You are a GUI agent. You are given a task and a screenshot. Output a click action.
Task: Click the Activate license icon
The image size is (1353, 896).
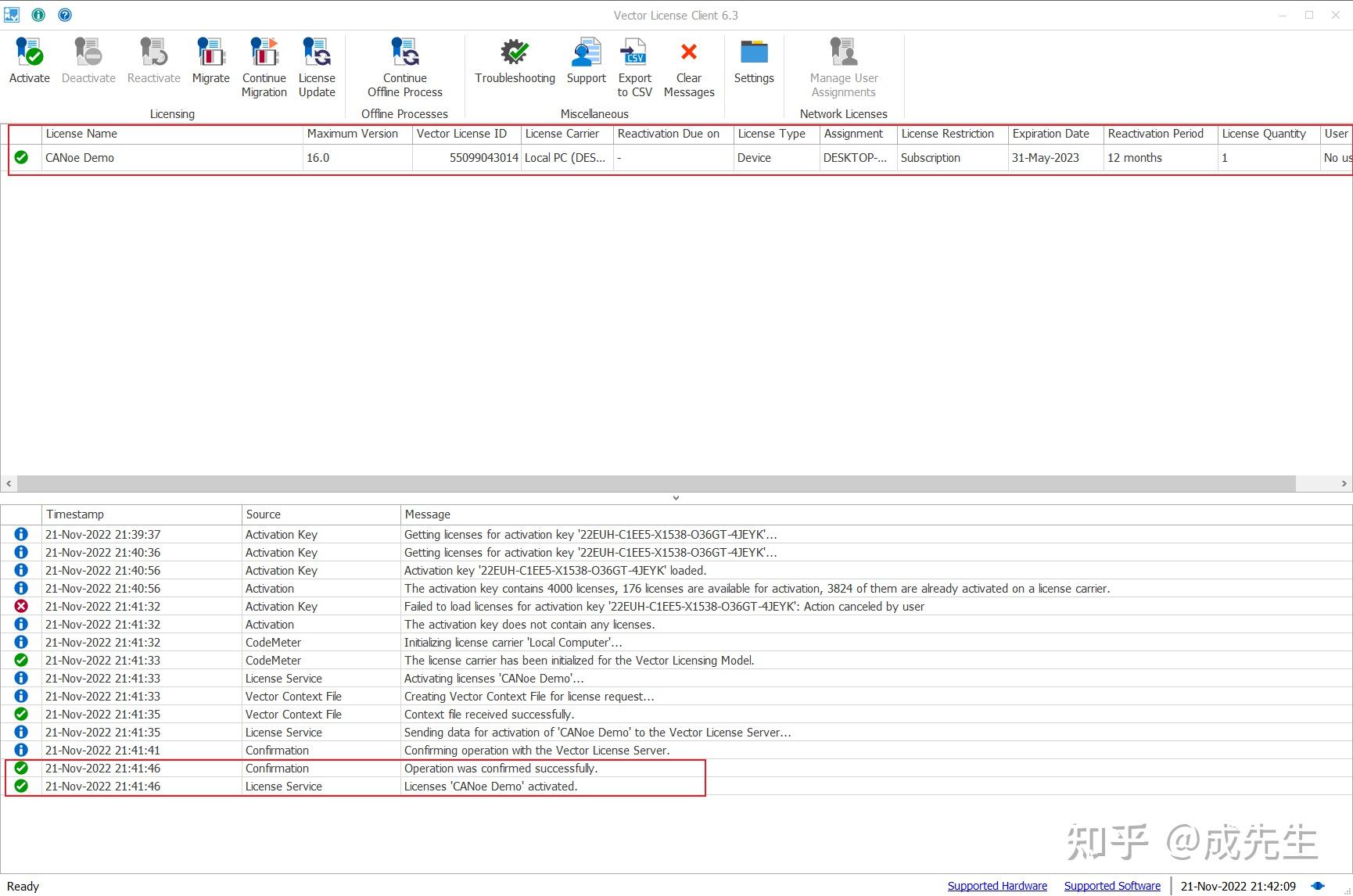coord(30,52)
